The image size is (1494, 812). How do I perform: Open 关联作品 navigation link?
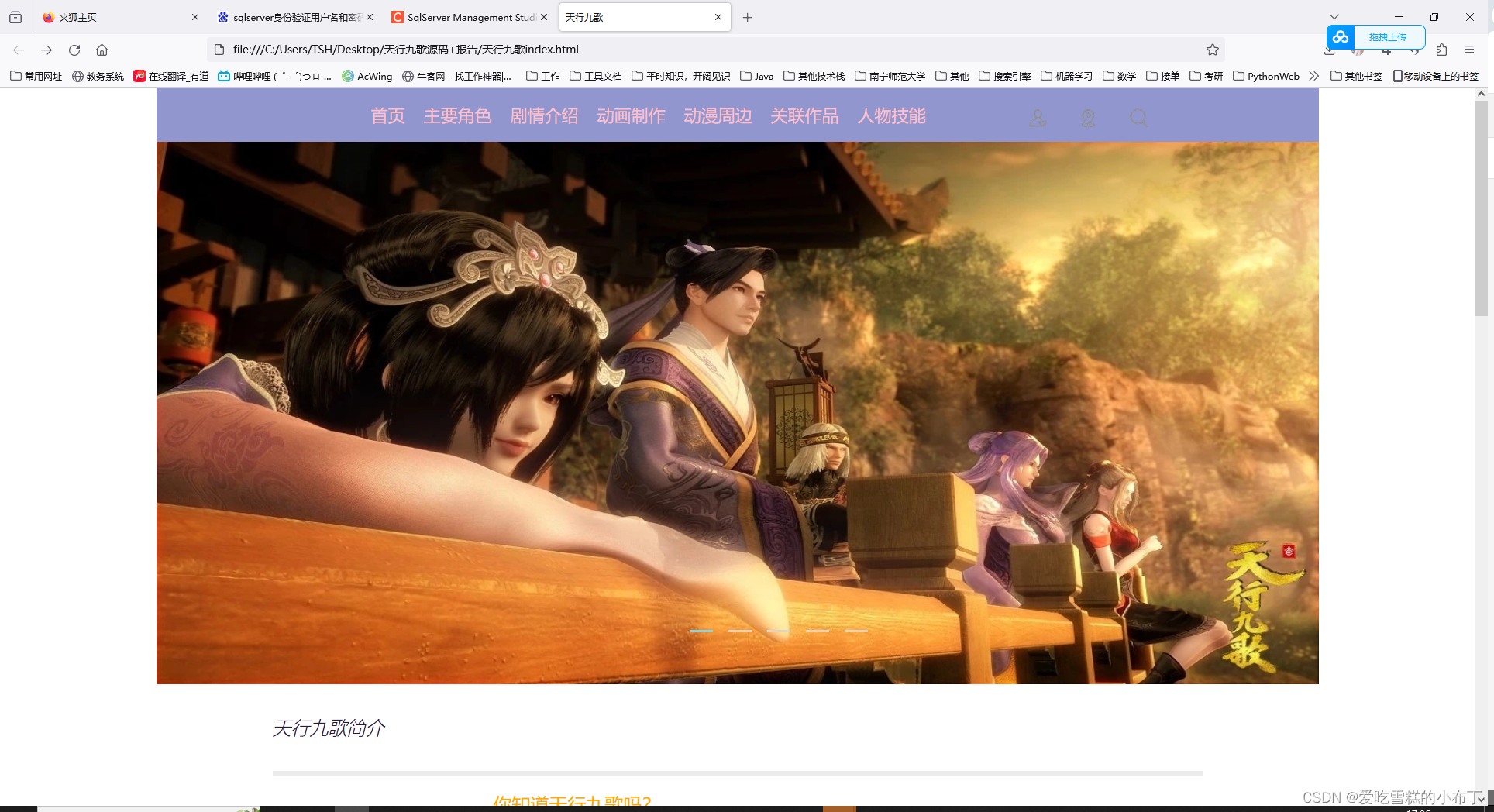coord(804,116)
